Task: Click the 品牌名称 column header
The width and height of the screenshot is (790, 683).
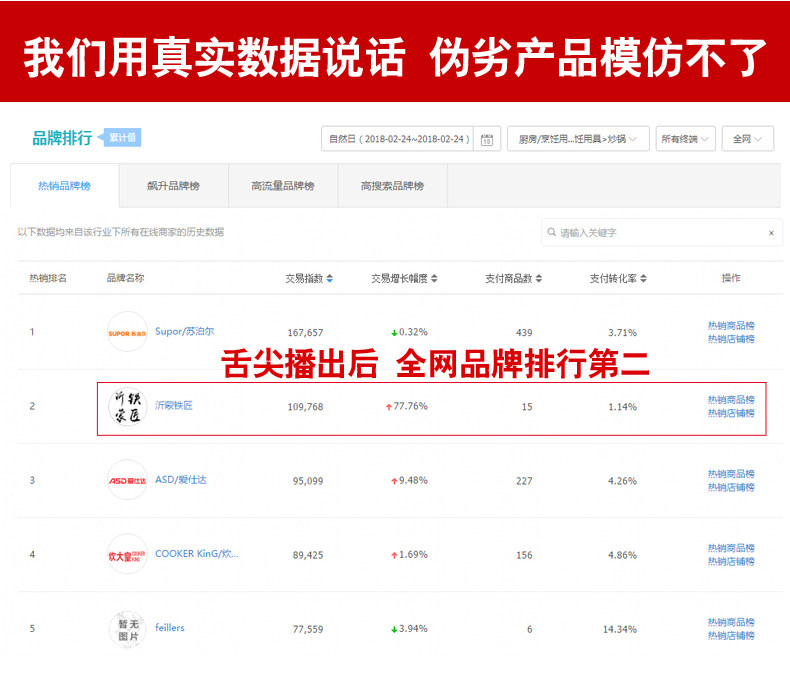Action: click(x=125, y=278)
